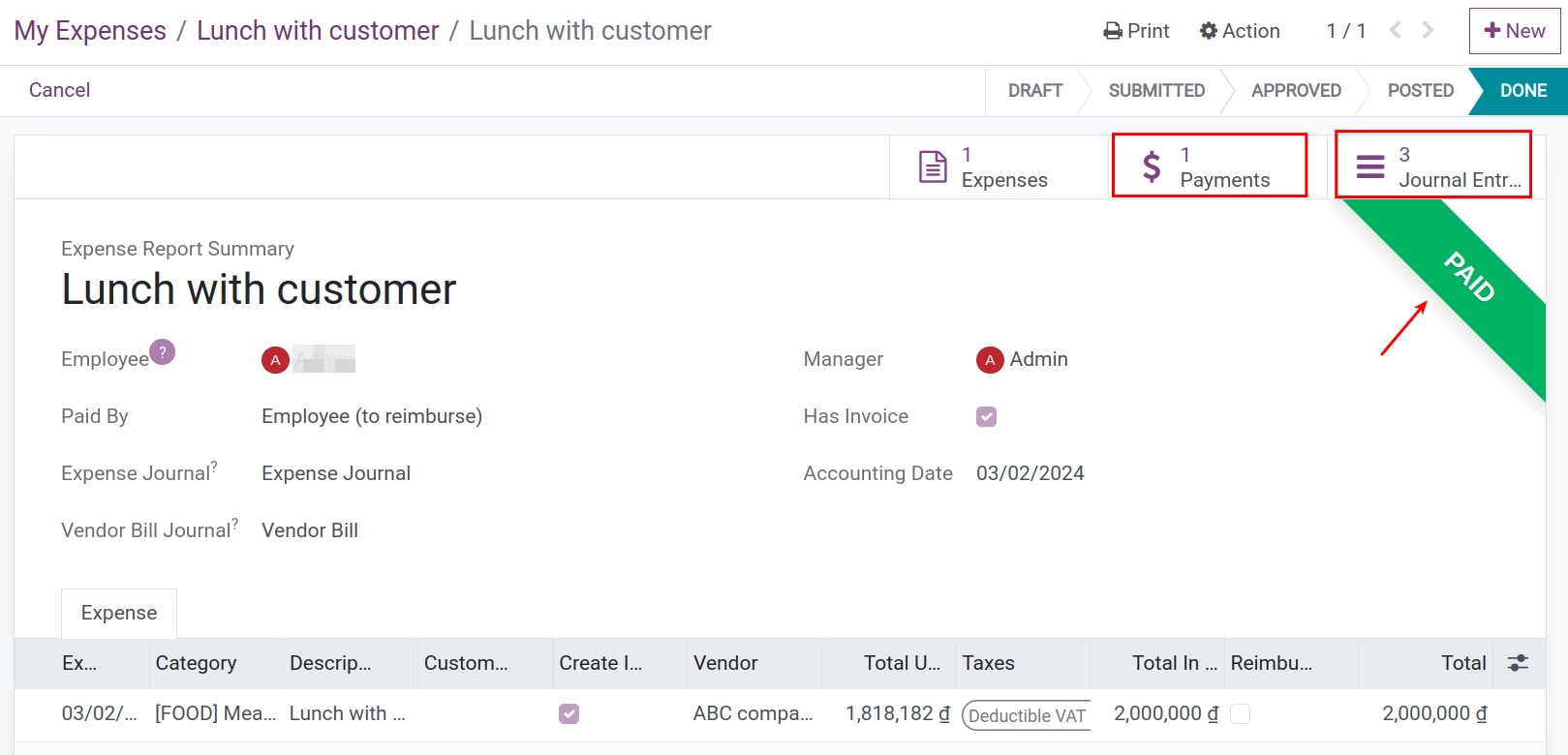The height and width of the screenshot is (755, 1568).
Task: Open the Action gear menu
Action: [1240, 31]
